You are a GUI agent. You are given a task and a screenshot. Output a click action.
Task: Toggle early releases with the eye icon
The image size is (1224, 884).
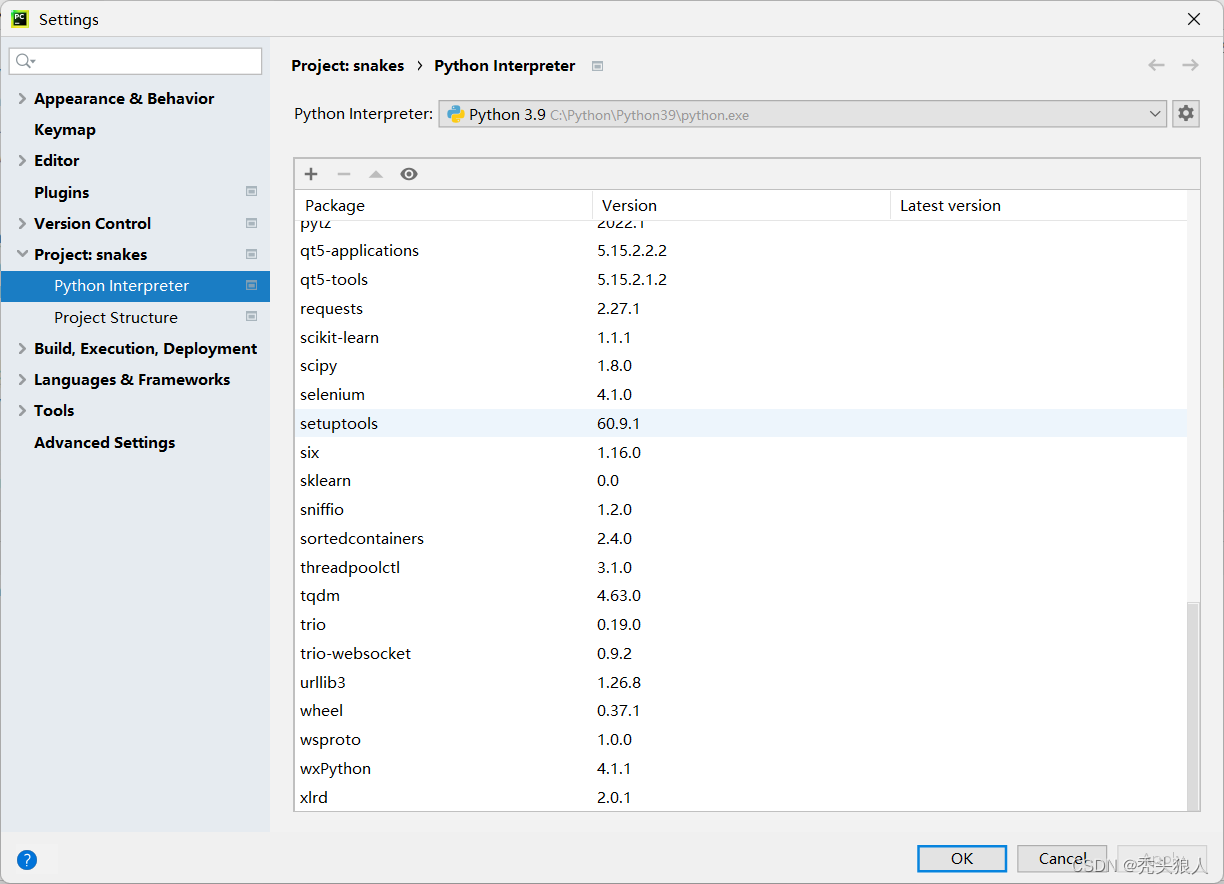(x=408, y=173)
